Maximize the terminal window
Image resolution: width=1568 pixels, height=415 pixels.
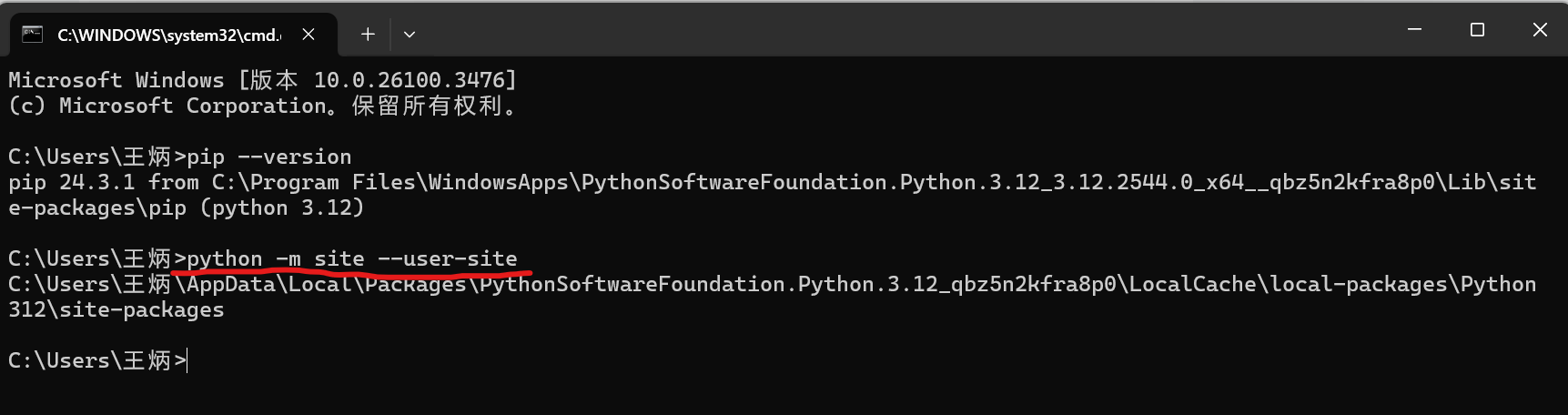coord(1477,30)
